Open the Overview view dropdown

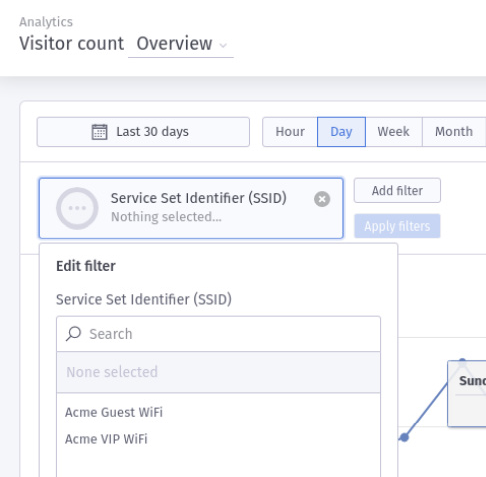181,44
